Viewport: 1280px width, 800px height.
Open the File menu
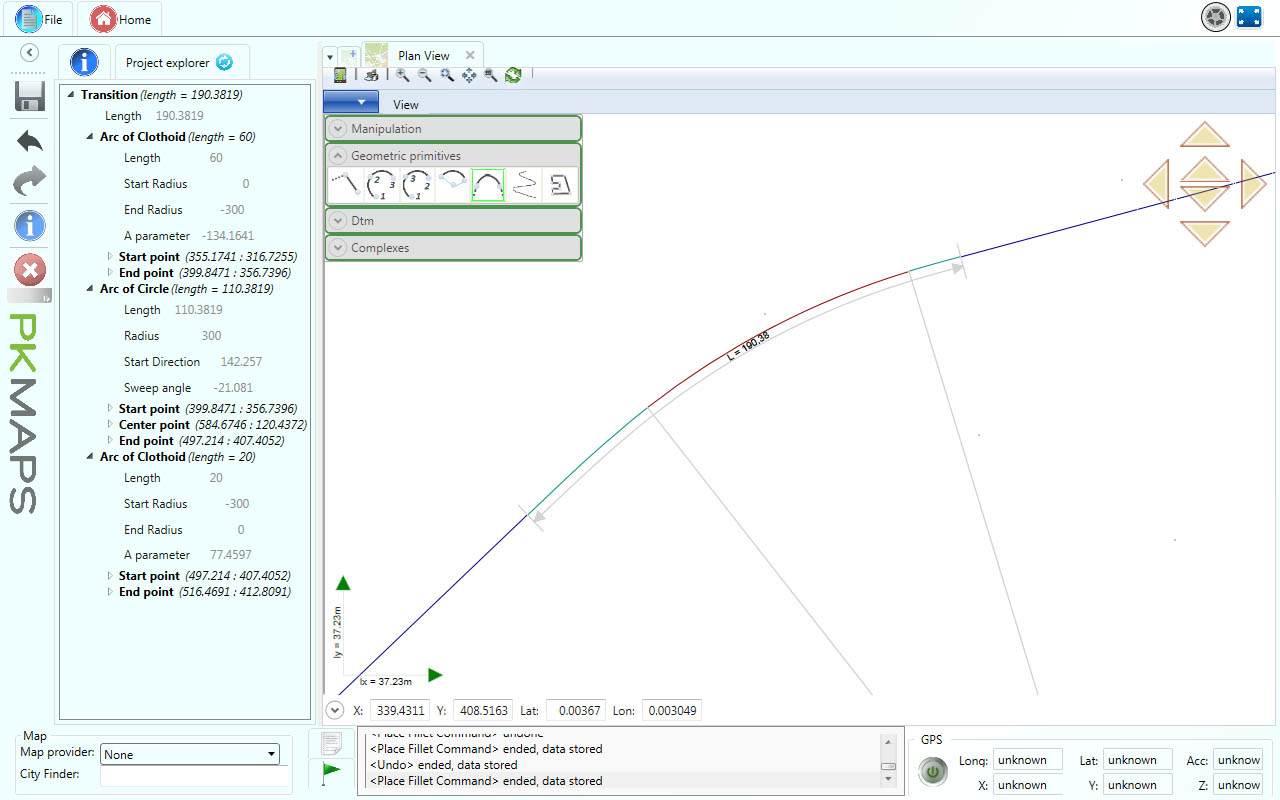40,19
